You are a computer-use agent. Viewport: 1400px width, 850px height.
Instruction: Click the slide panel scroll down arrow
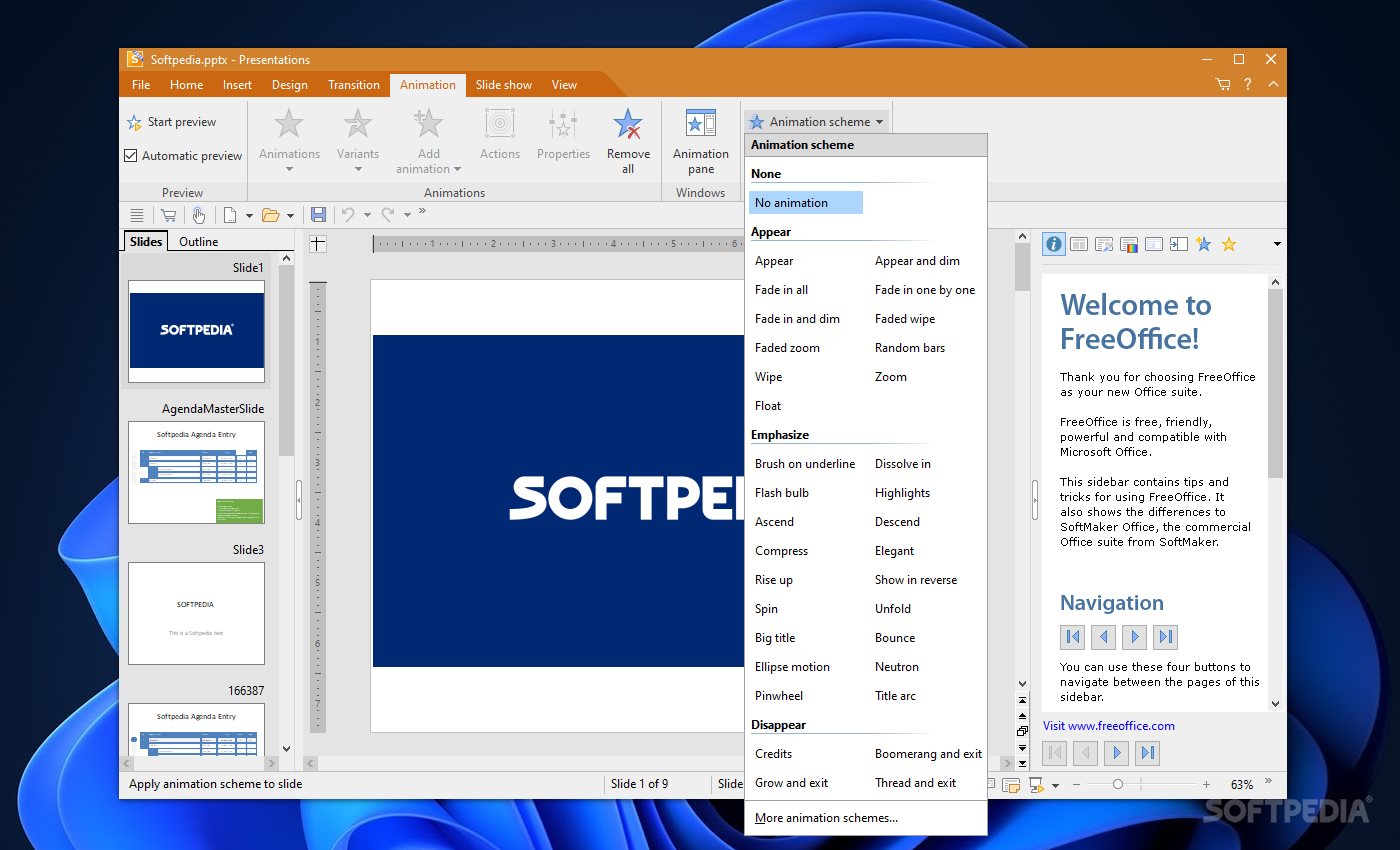pyautogui.click(x=287, y=748)
